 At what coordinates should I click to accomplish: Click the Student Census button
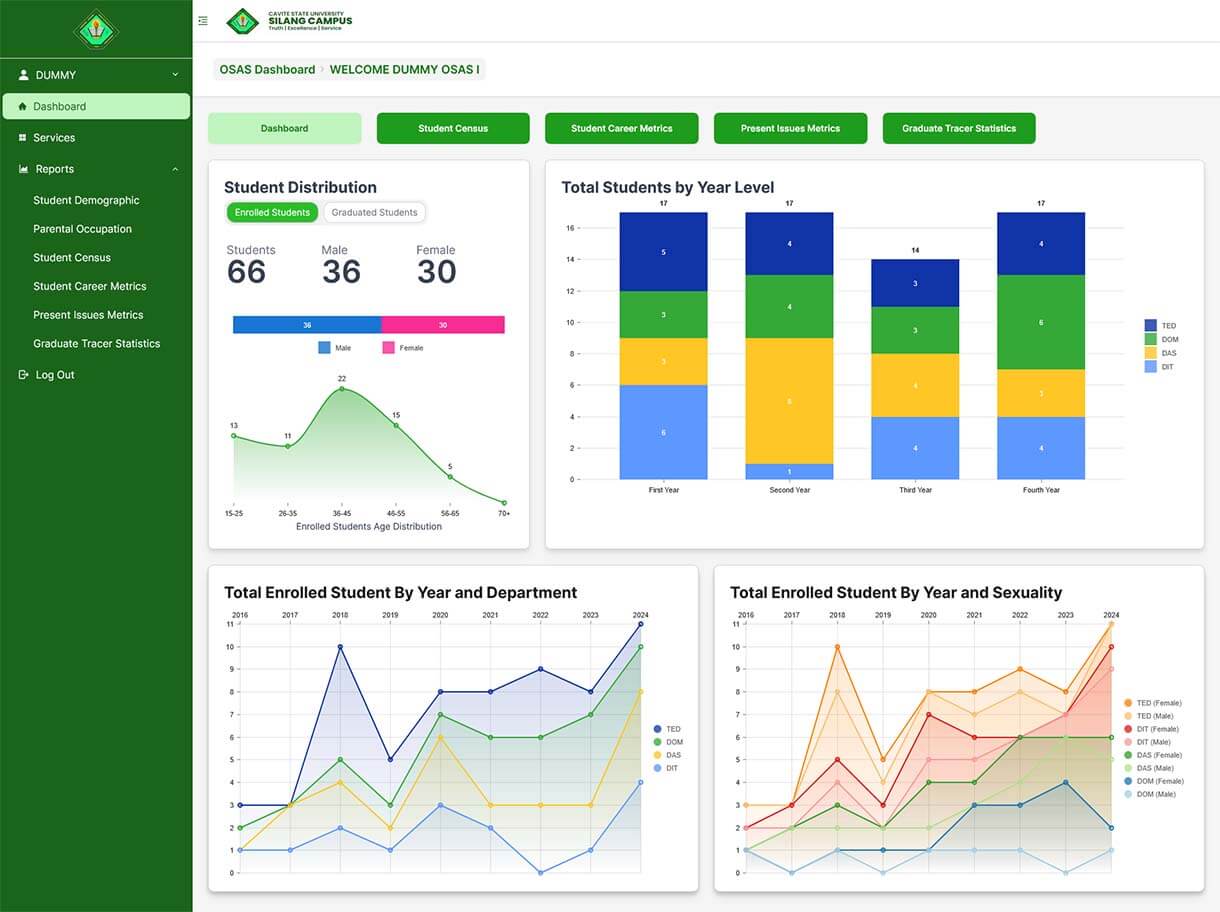[x=452, y=128]
